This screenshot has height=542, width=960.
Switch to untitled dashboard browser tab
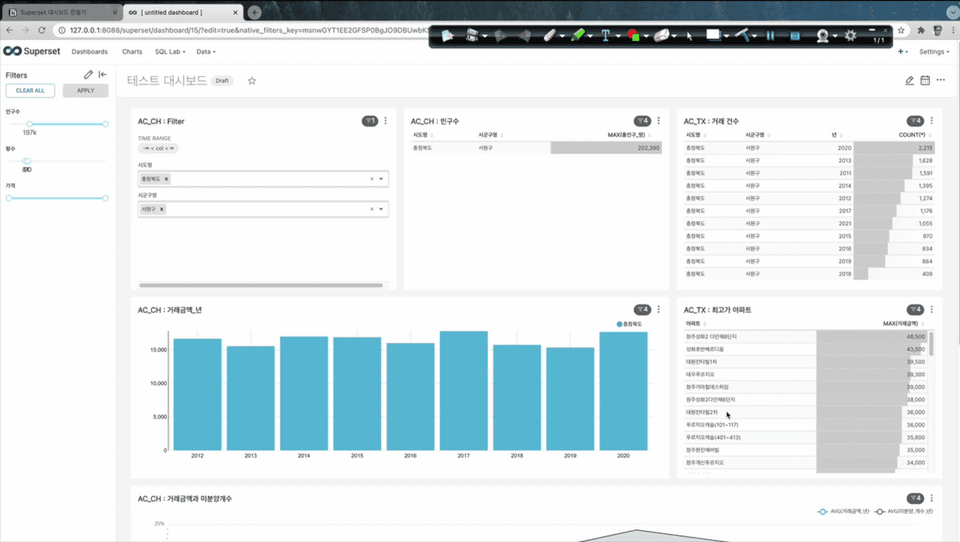tap(182, 12)
